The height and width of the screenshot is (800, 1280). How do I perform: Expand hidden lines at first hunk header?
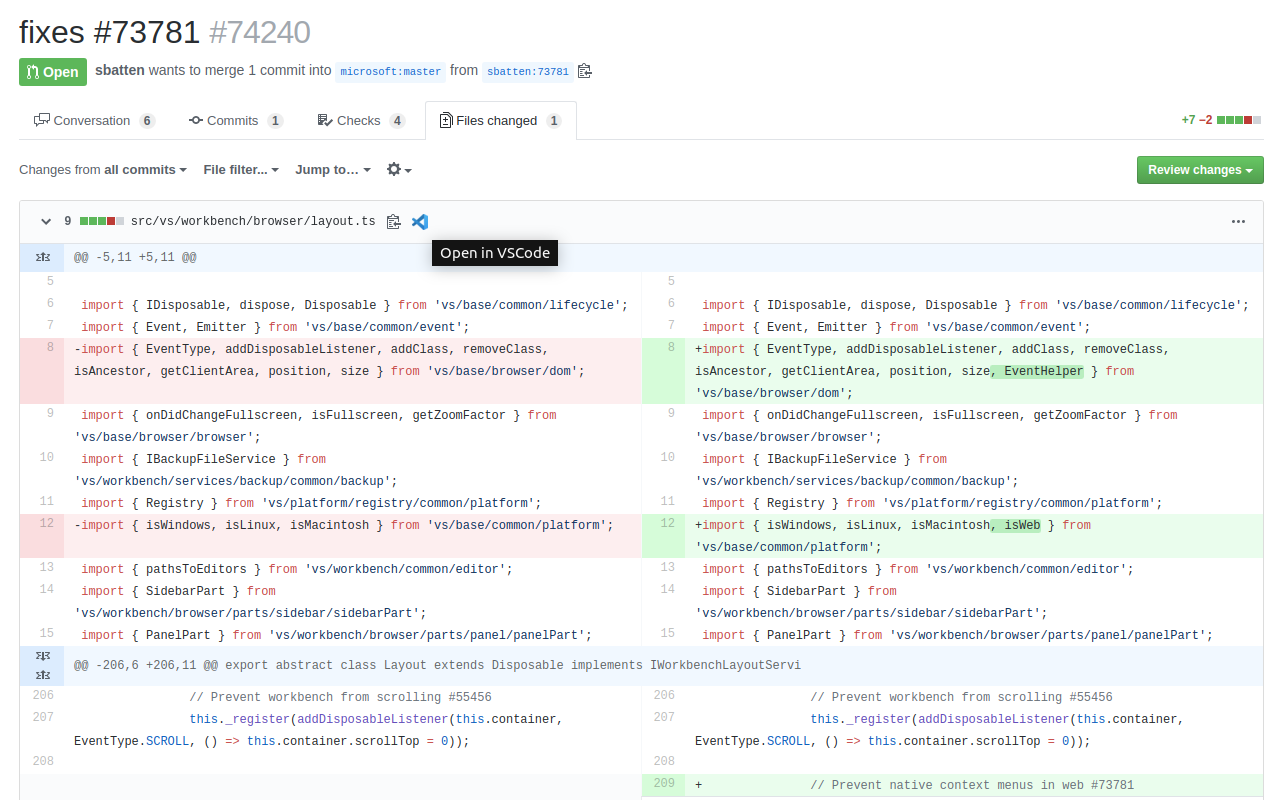click(x=41, y=257)
